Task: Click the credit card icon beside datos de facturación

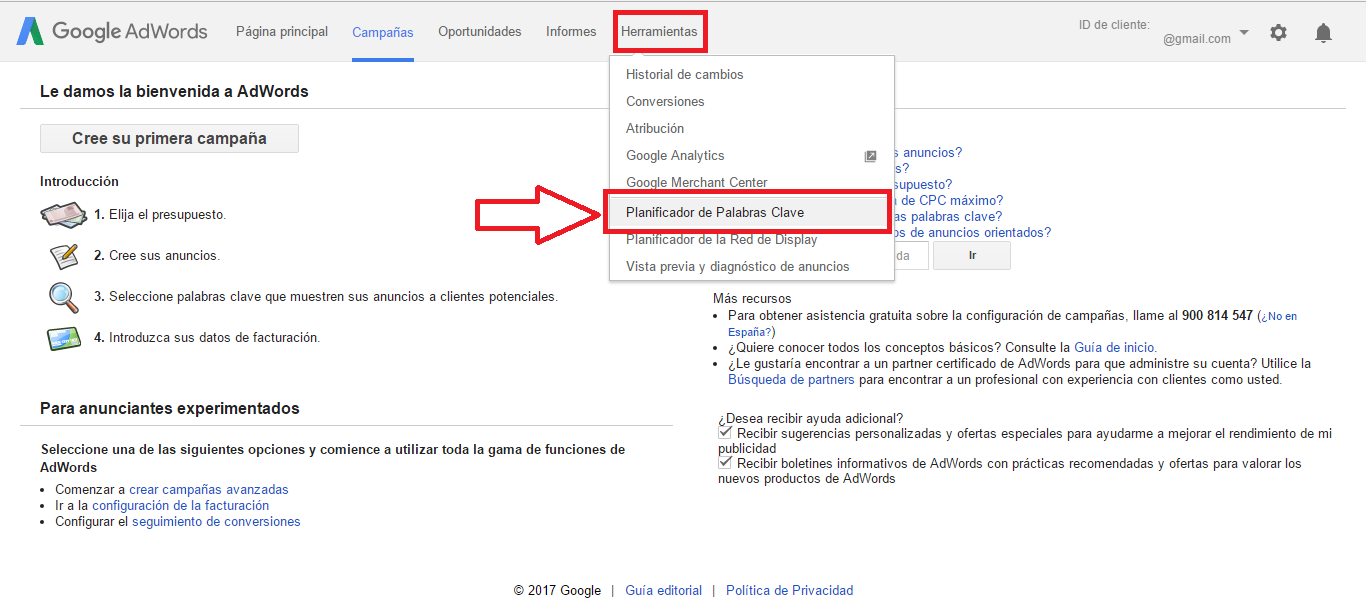Action: tap(64, 338)
